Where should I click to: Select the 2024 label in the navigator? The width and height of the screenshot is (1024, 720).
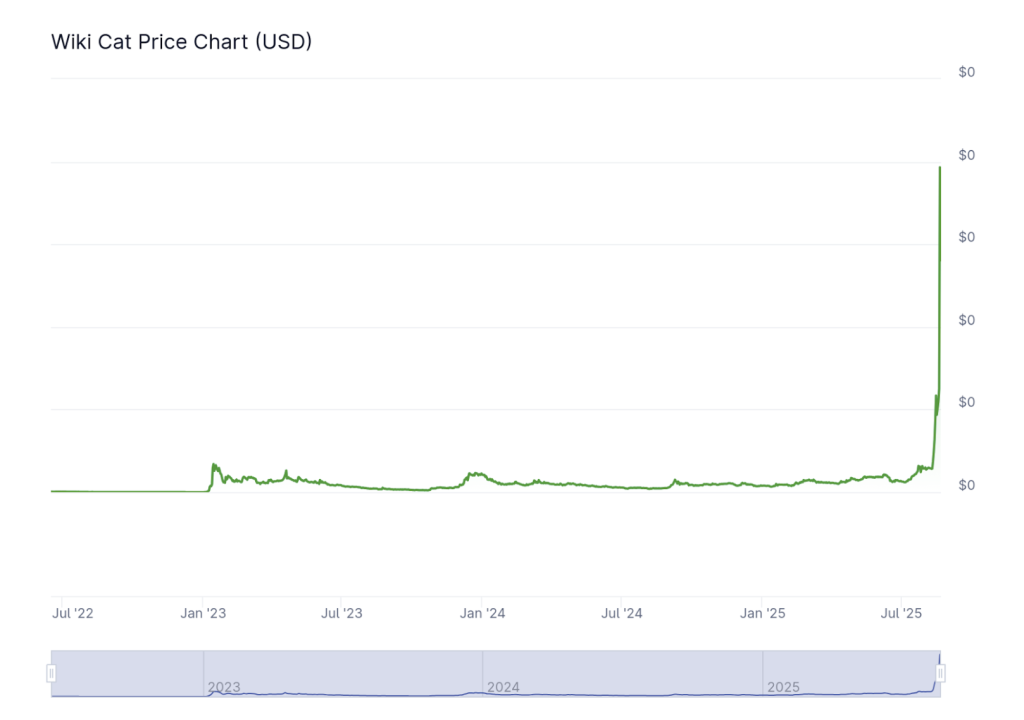pos(503,688)
